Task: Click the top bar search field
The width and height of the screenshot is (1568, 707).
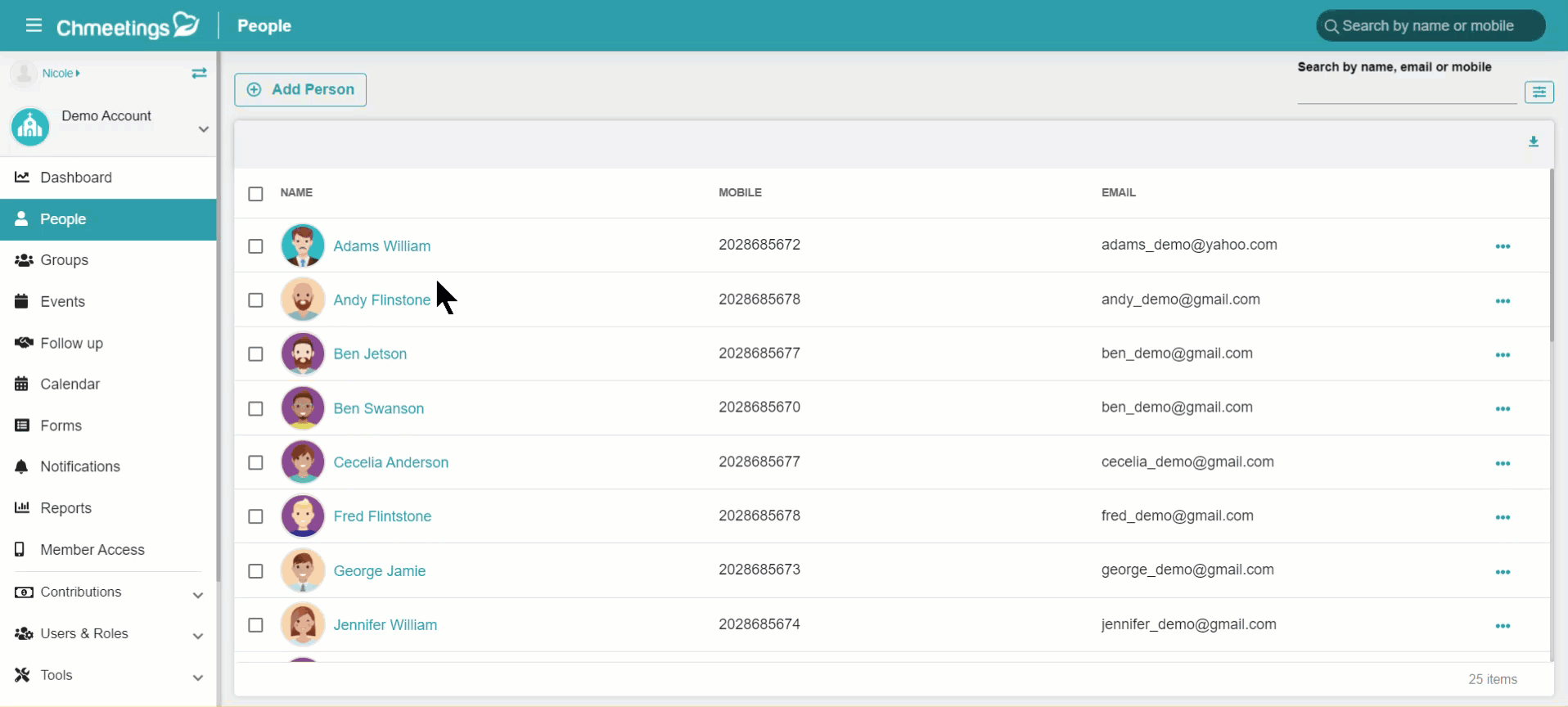Action: (1431, 25)
